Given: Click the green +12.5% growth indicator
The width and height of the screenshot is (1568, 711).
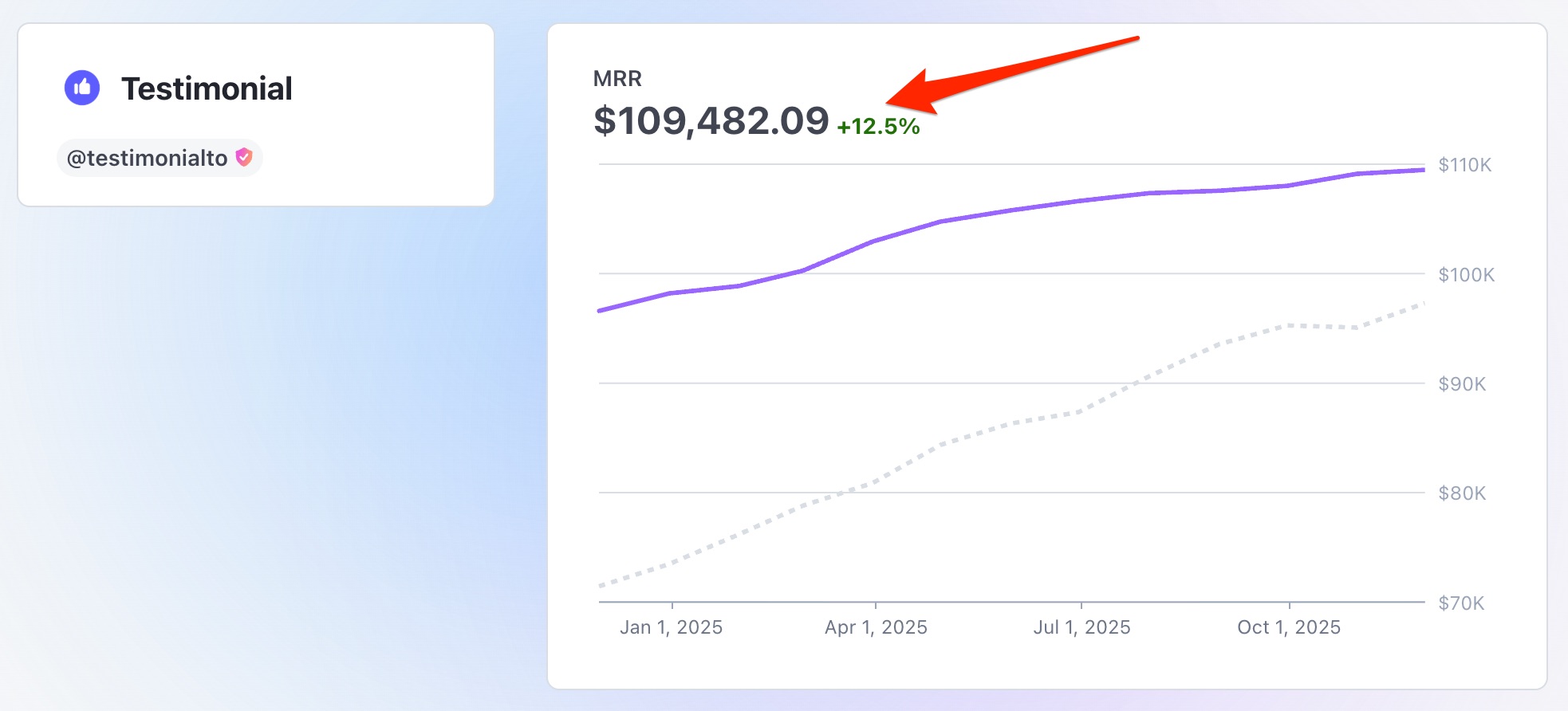Looking at the screenshot, I should [x=878, y=127].
